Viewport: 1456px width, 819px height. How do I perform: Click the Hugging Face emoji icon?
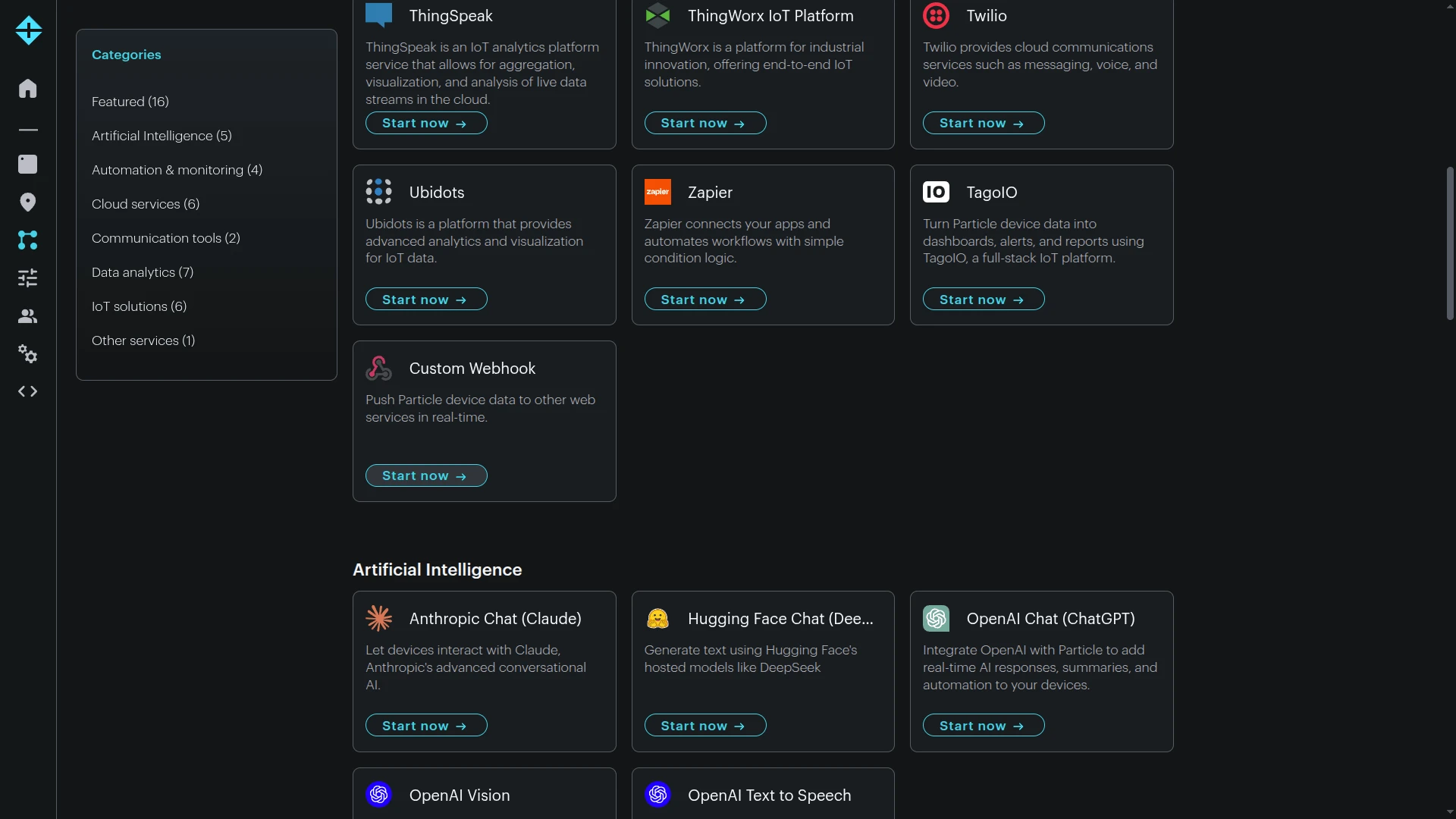point(657,618)
